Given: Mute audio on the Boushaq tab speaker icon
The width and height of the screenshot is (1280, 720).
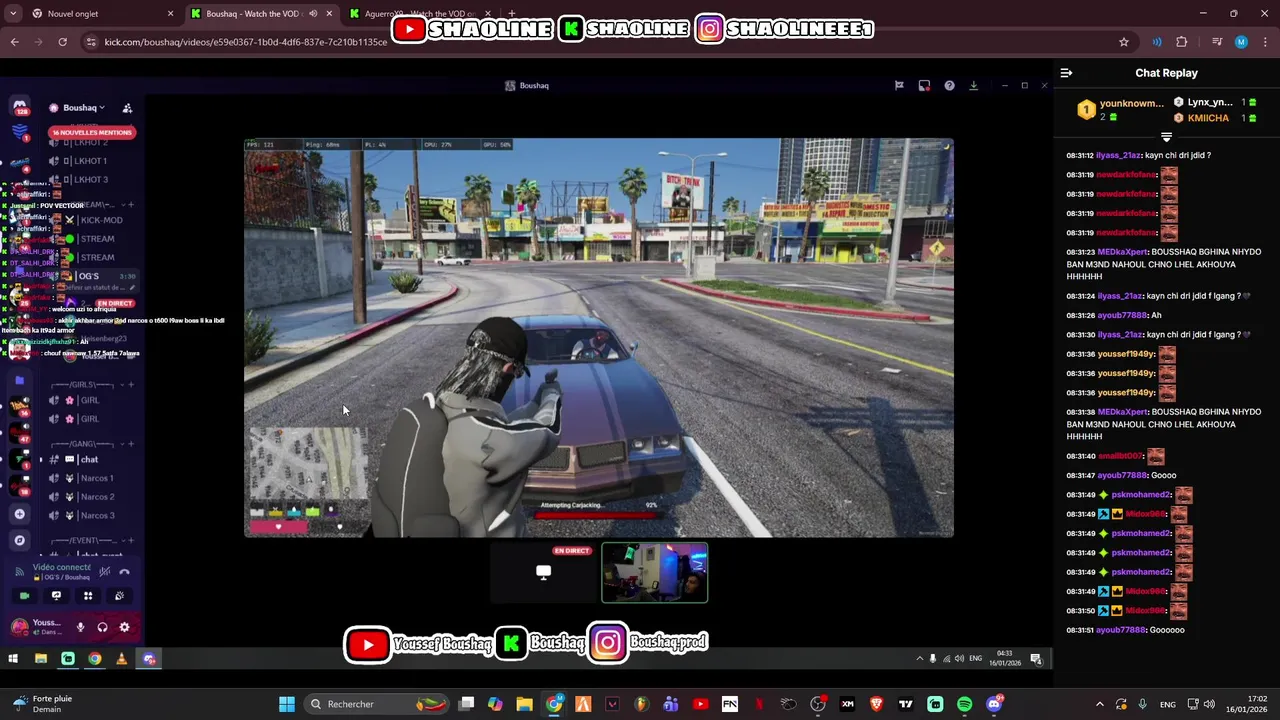Looking at the screenshot, I should (x=313, y=14).
